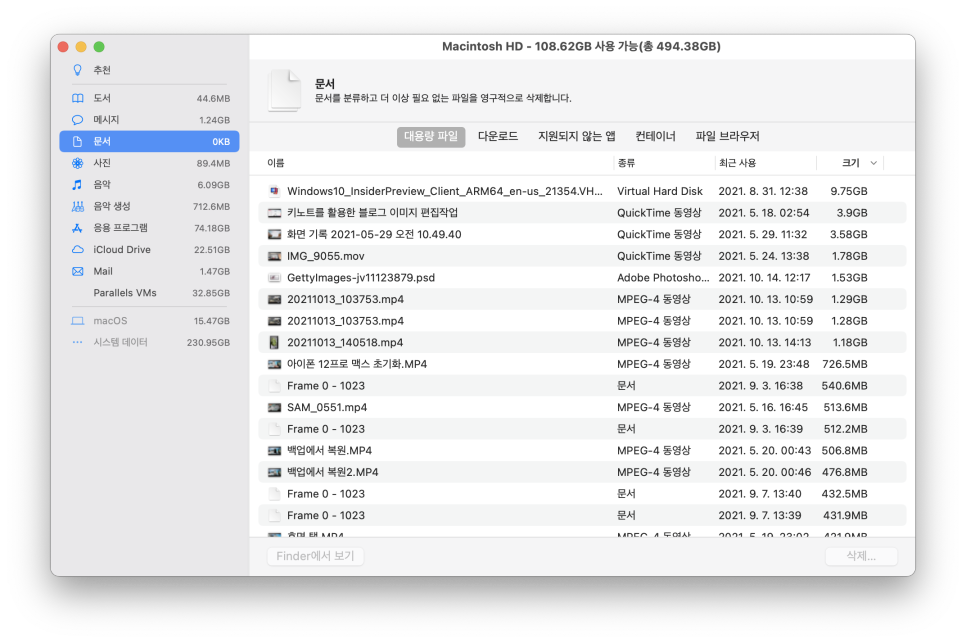Click the App Store icon for 응용 프로그램

(78, 228)
